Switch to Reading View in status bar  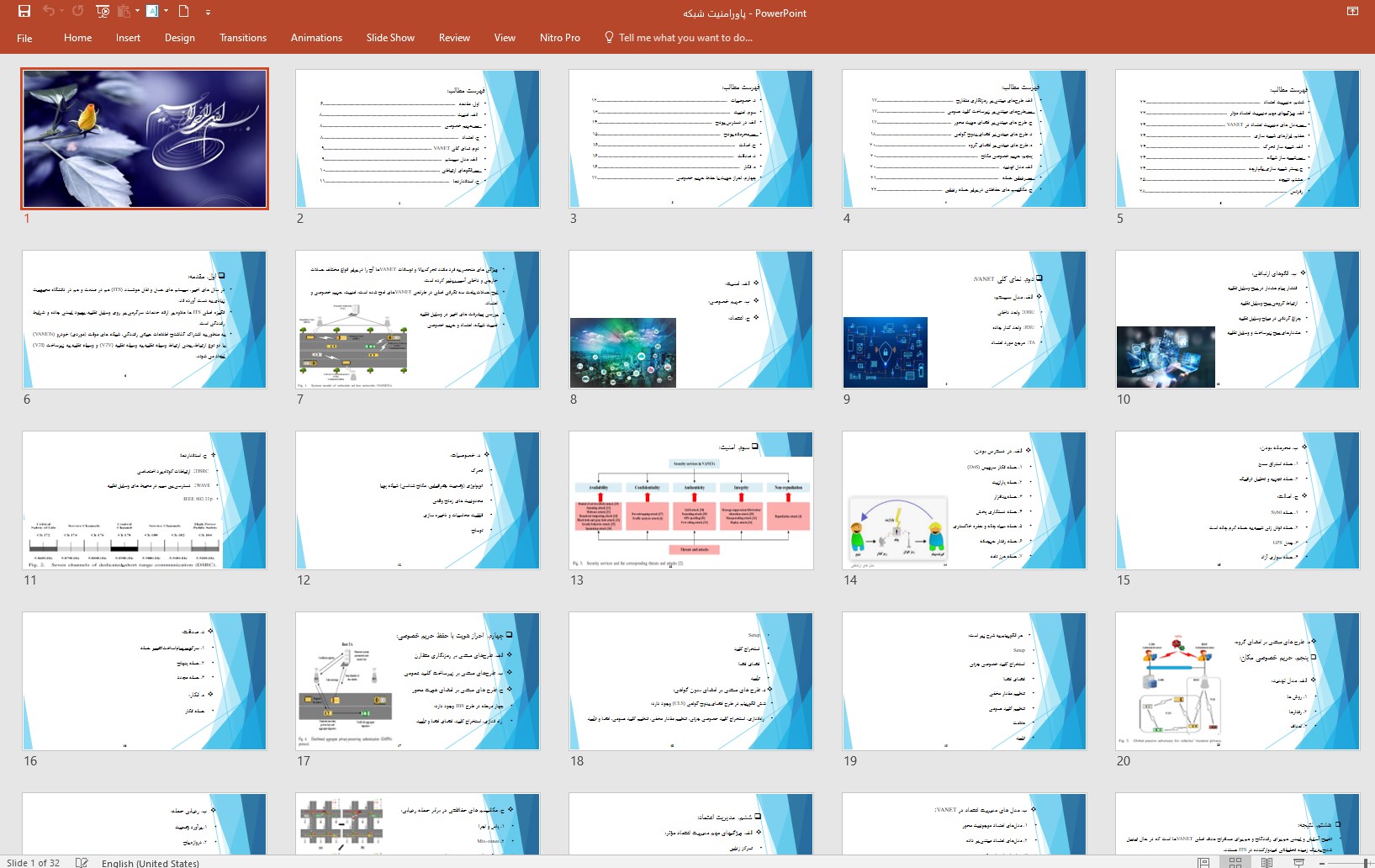[x=1267, y=862]
